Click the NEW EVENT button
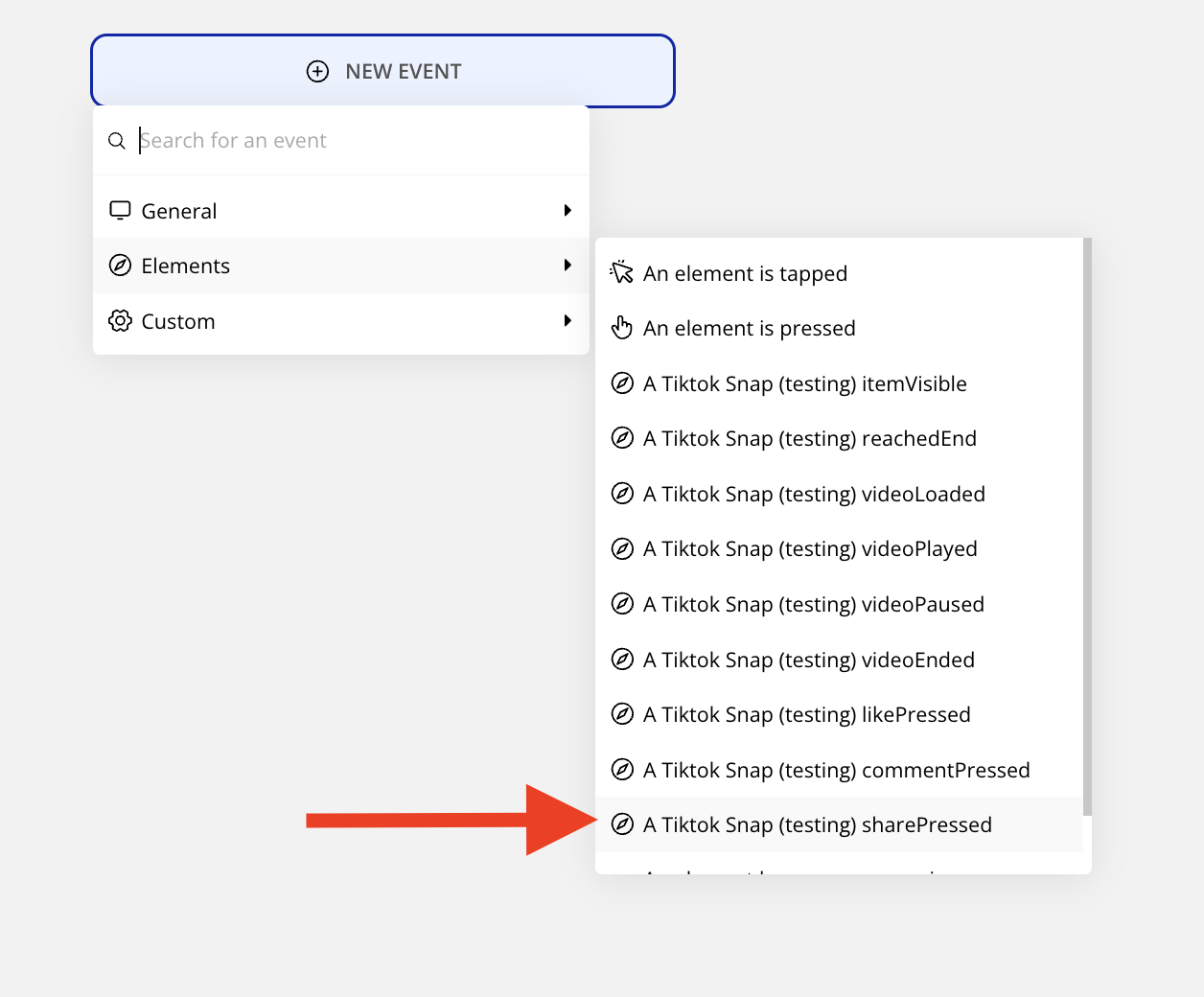This screenshot has width=1204, height=997. (383, 72)
